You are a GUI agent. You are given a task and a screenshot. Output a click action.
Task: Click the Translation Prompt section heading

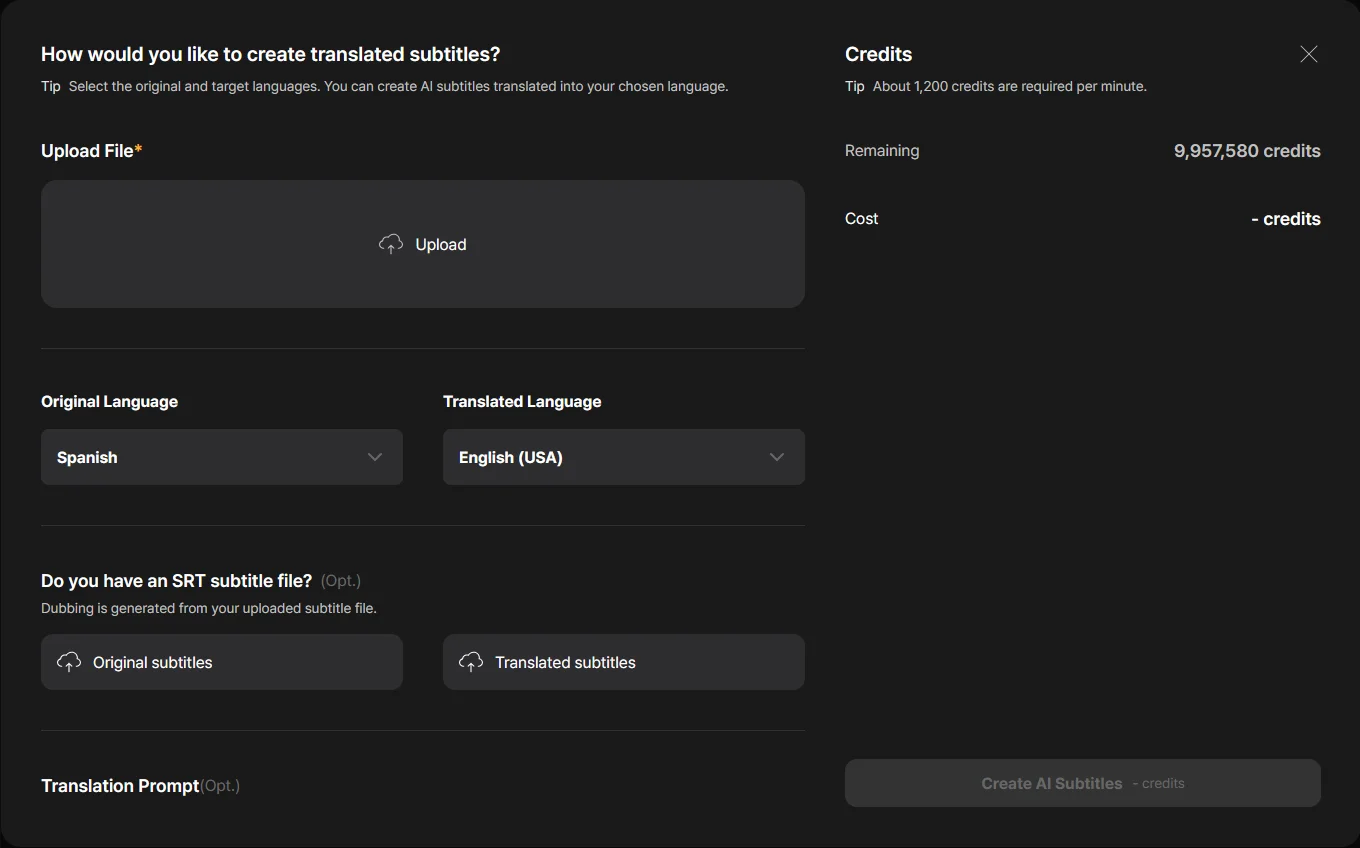tap(120, 786)
